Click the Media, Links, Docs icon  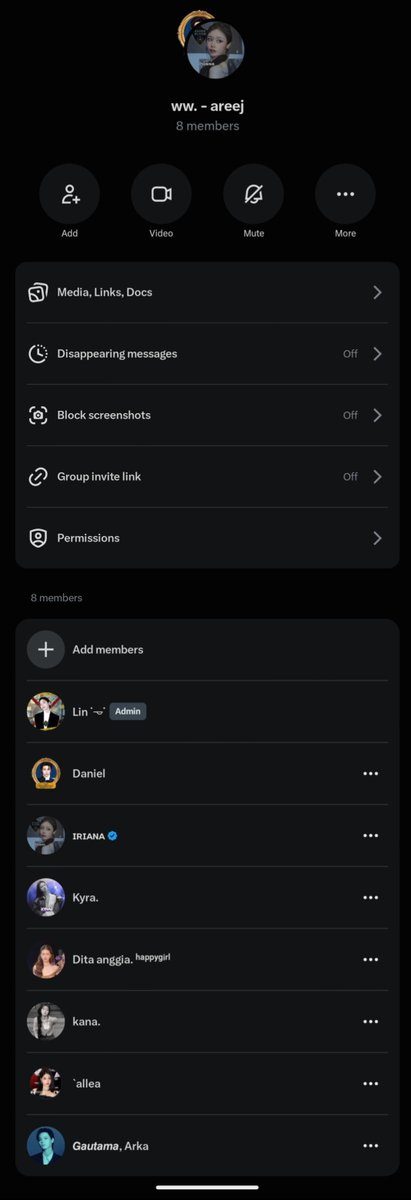coord(38,292)
